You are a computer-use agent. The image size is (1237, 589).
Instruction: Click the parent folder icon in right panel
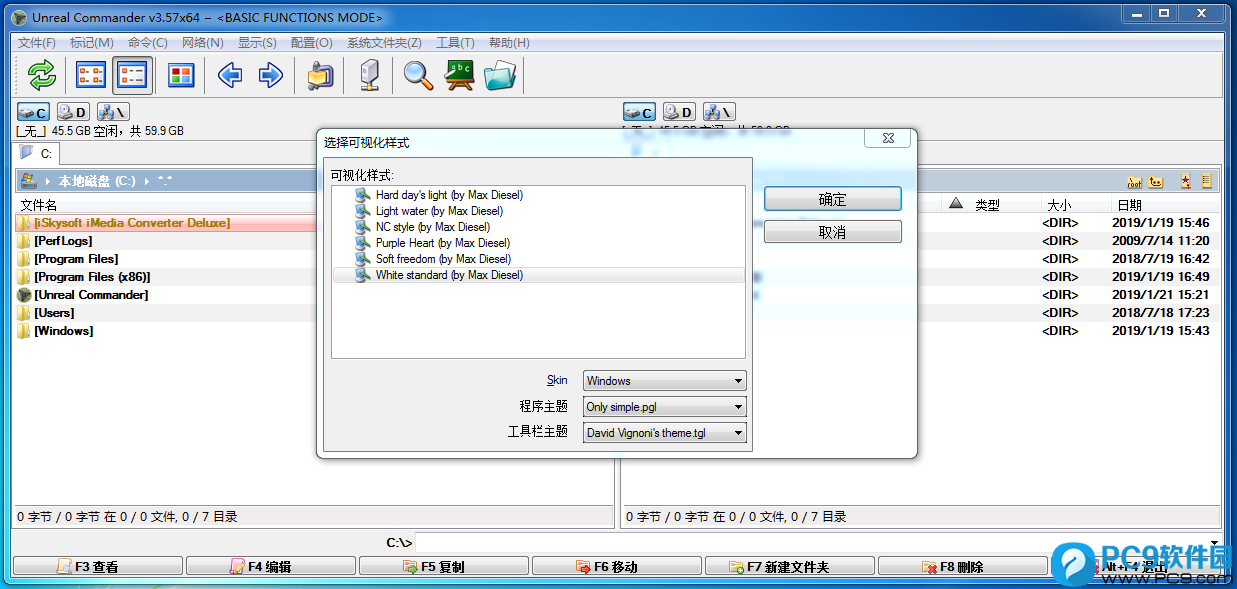[1156, 181]
